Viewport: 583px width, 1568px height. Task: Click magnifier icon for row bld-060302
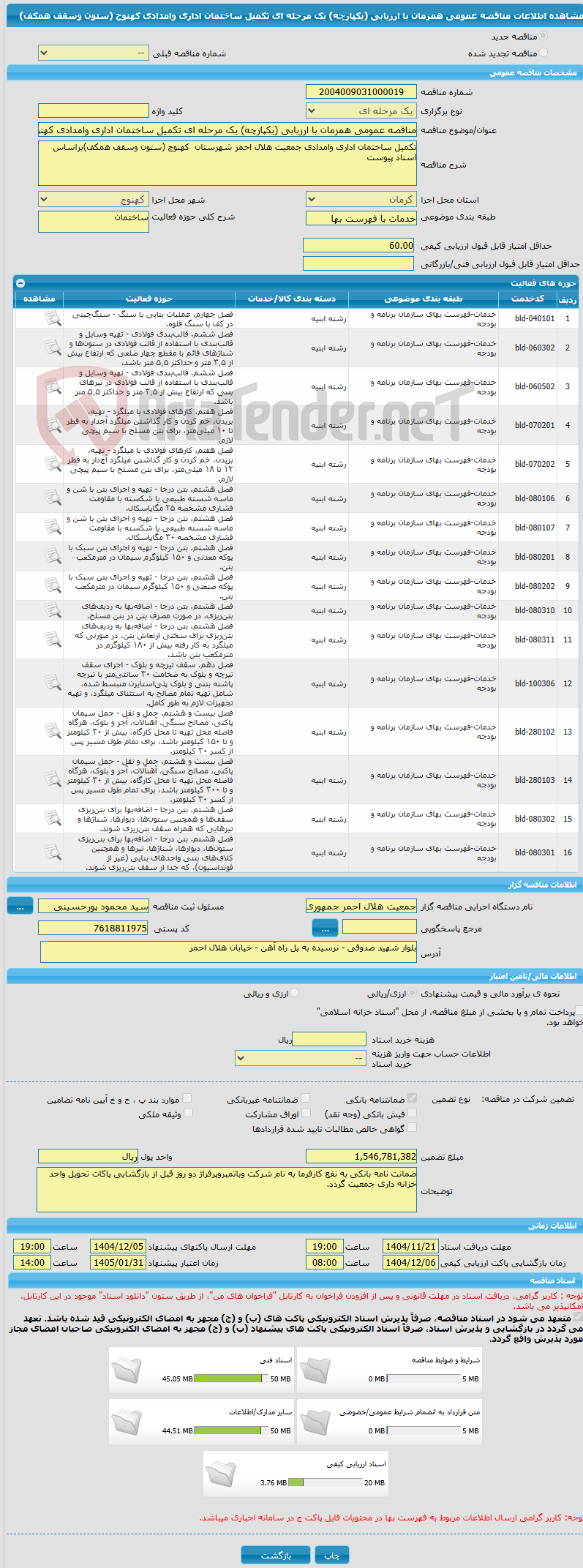(53, 348)
